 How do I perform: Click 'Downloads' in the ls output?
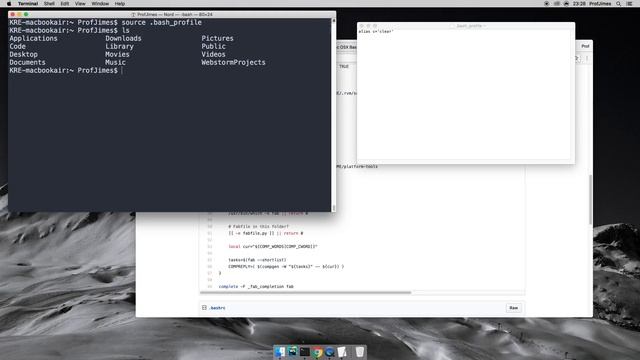pos(123,38)
